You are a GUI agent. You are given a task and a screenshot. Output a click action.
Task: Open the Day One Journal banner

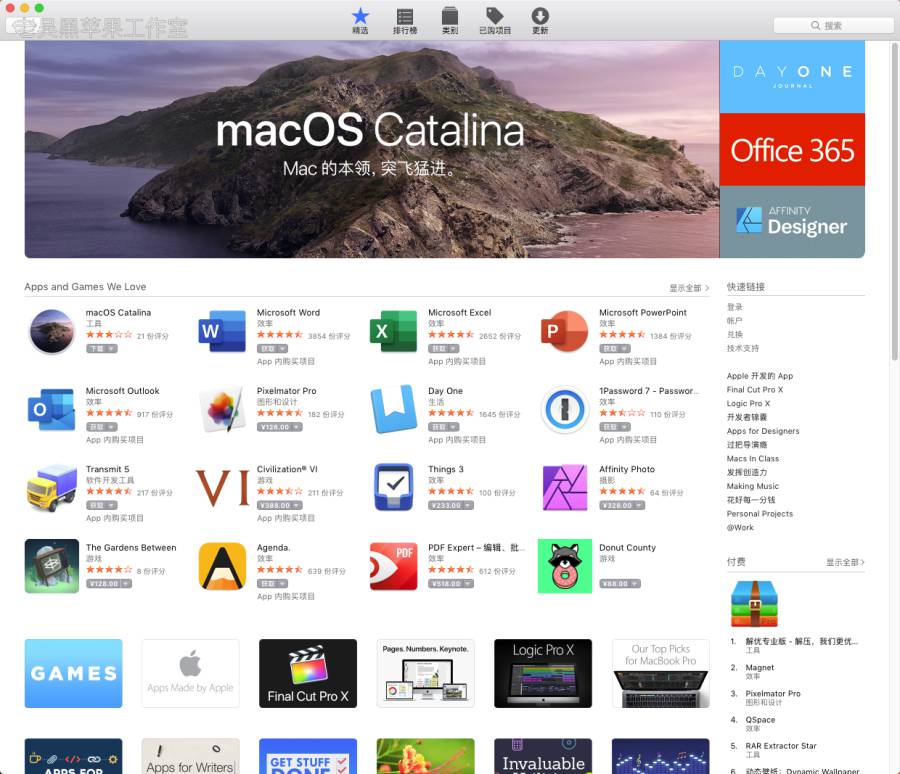[792, 76]
